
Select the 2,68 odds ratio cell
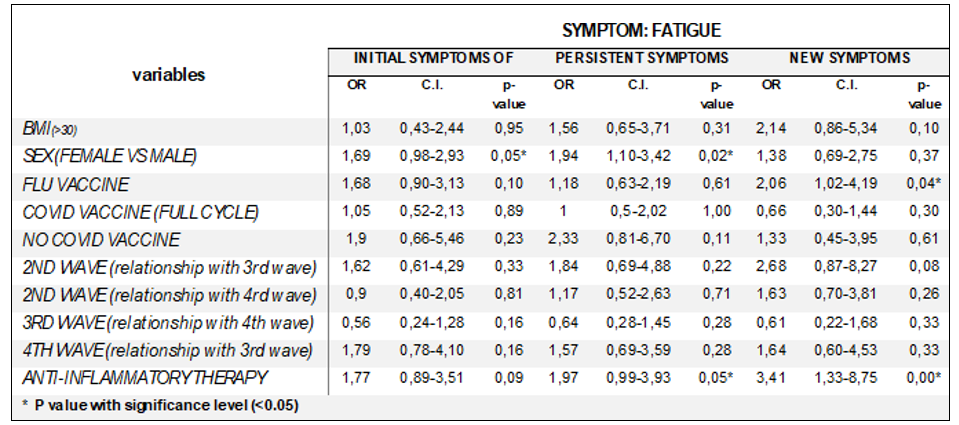(771, 267)
